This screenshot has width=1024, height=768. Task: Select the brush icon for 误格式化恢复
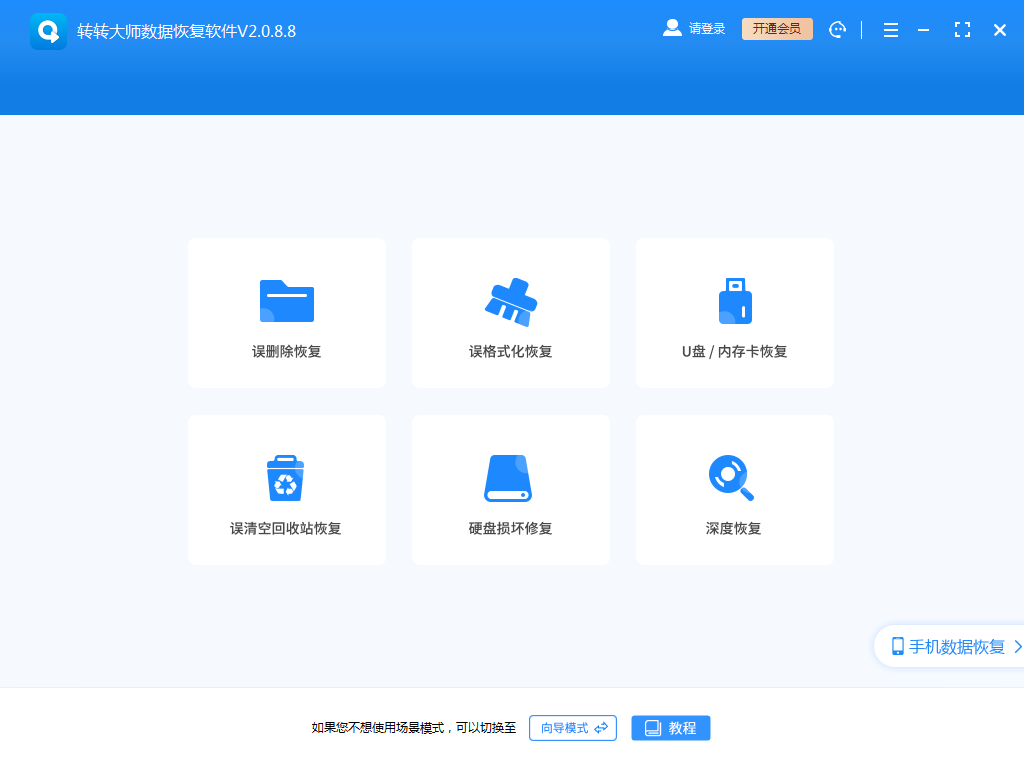(x=510, y=298)
